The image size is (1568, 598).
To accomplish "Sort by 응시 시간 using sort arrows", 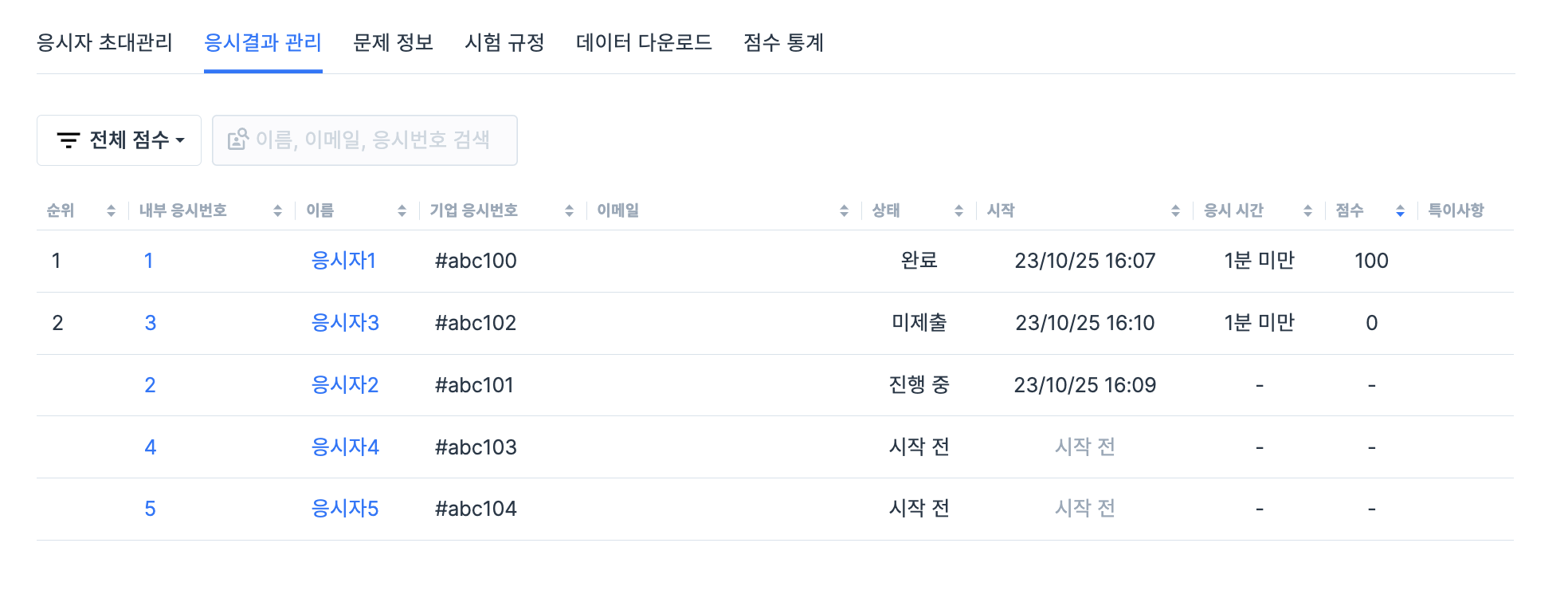I will (1307, 210).
